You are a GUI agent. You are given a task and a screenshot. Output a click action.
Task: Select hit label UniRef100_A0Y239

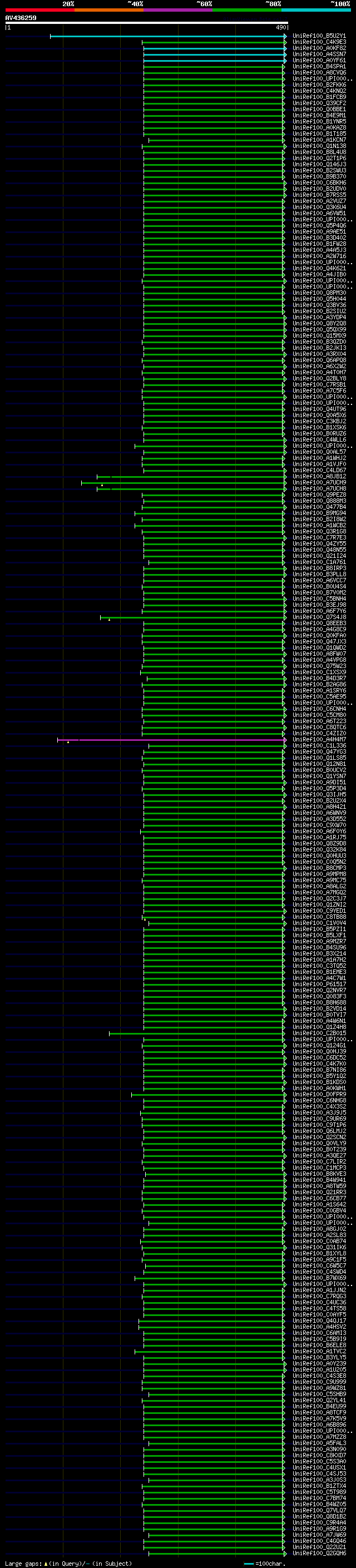[x=319, y=1363]
